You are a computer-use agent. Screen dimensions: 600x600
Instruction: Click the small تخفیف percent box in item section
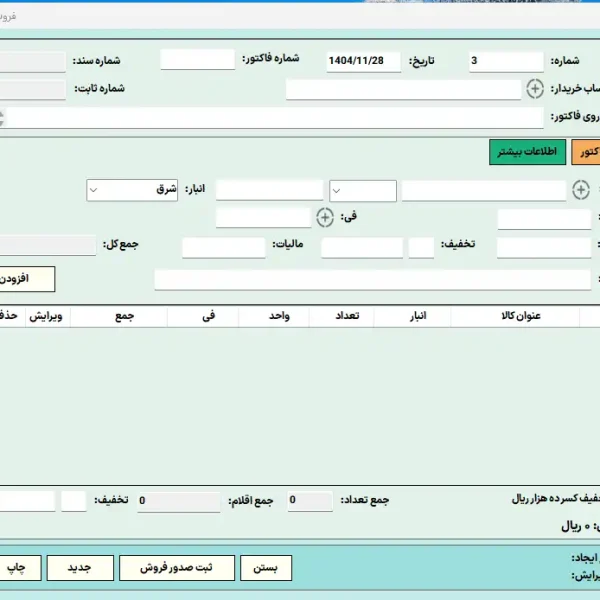pyautogui.click(x=421, y=248)
